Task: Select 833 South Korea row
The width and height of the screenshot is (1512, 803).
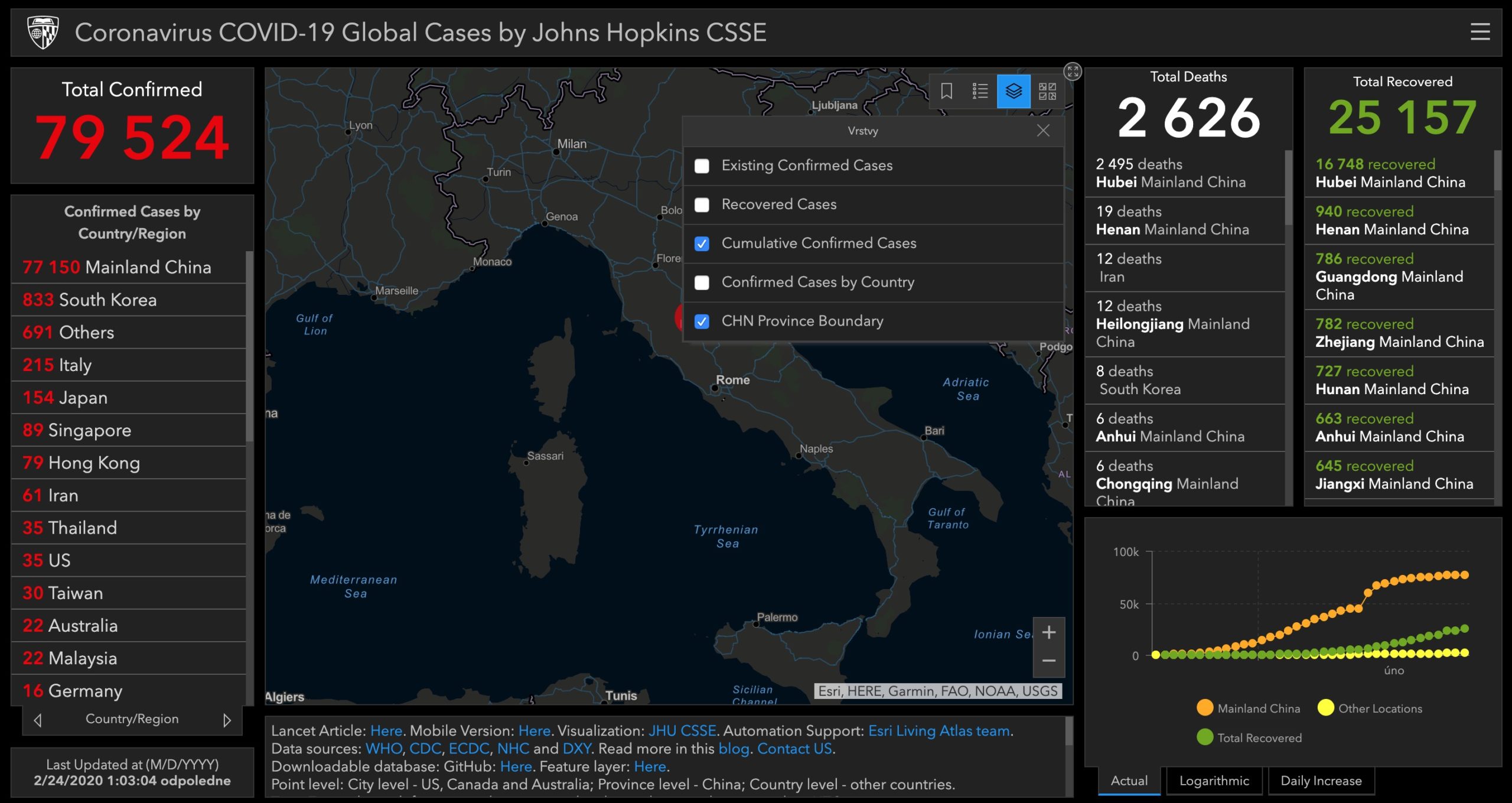Action: pos(128,300)
